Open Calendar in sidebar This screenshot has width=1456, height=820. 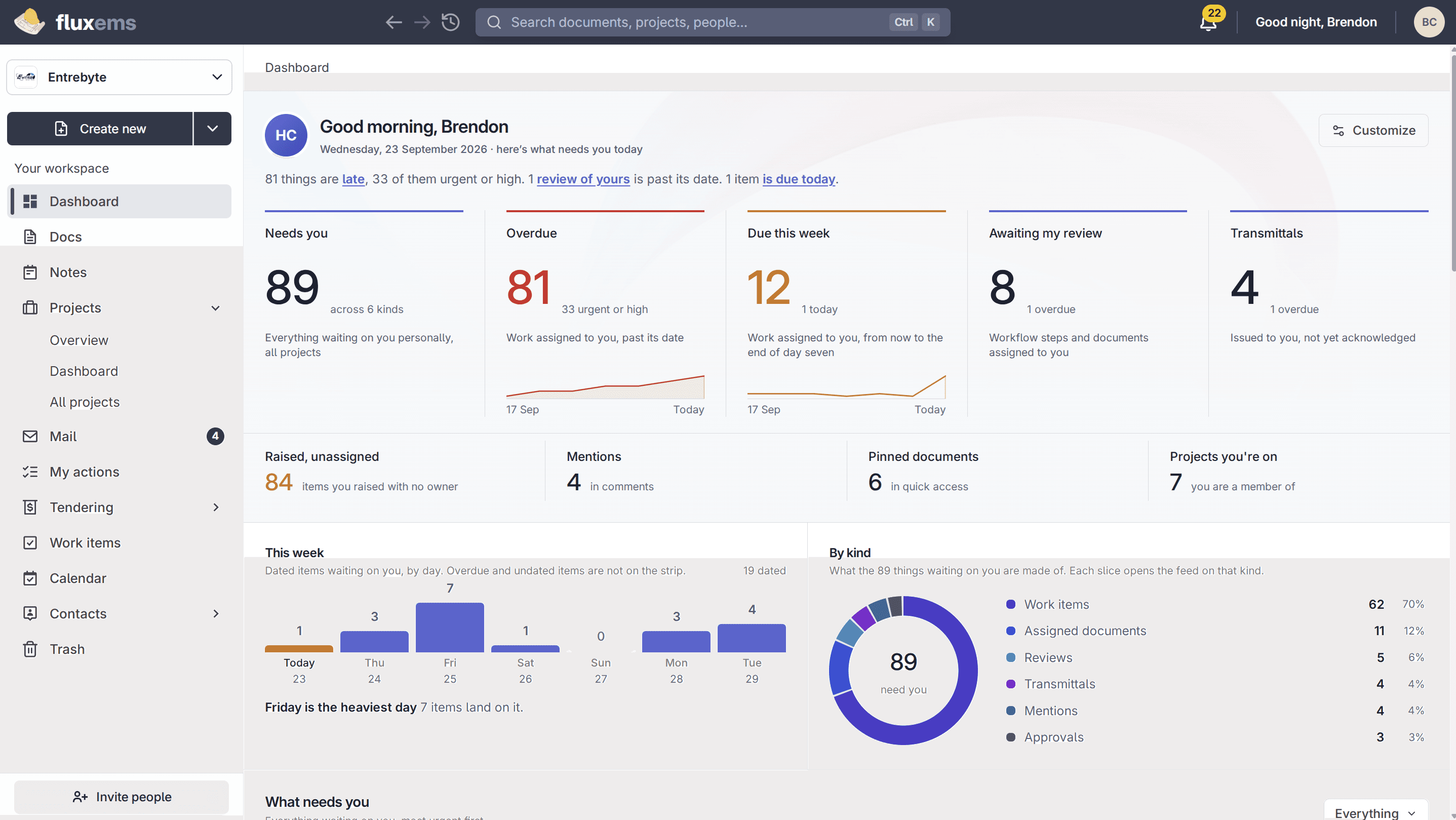(119, 578)
